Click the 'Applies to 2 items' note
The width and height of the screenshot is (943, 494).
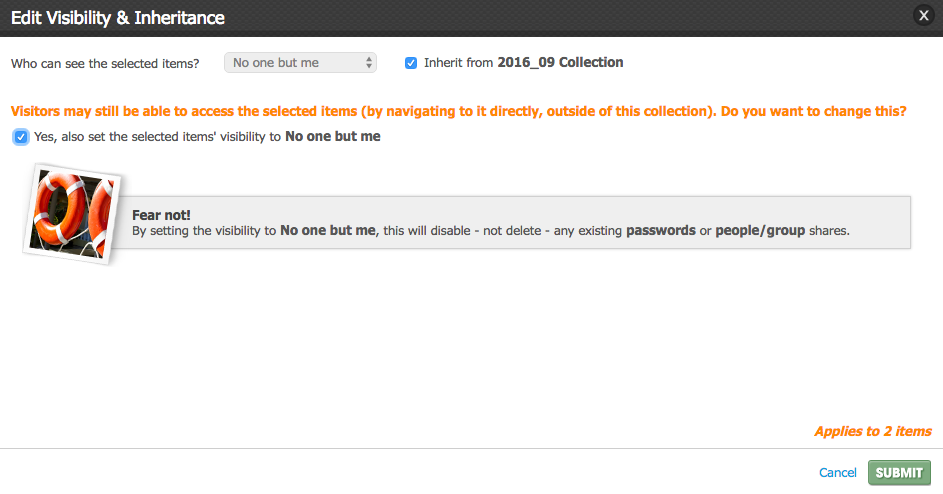pyautogui.click(x=873, y=431)
